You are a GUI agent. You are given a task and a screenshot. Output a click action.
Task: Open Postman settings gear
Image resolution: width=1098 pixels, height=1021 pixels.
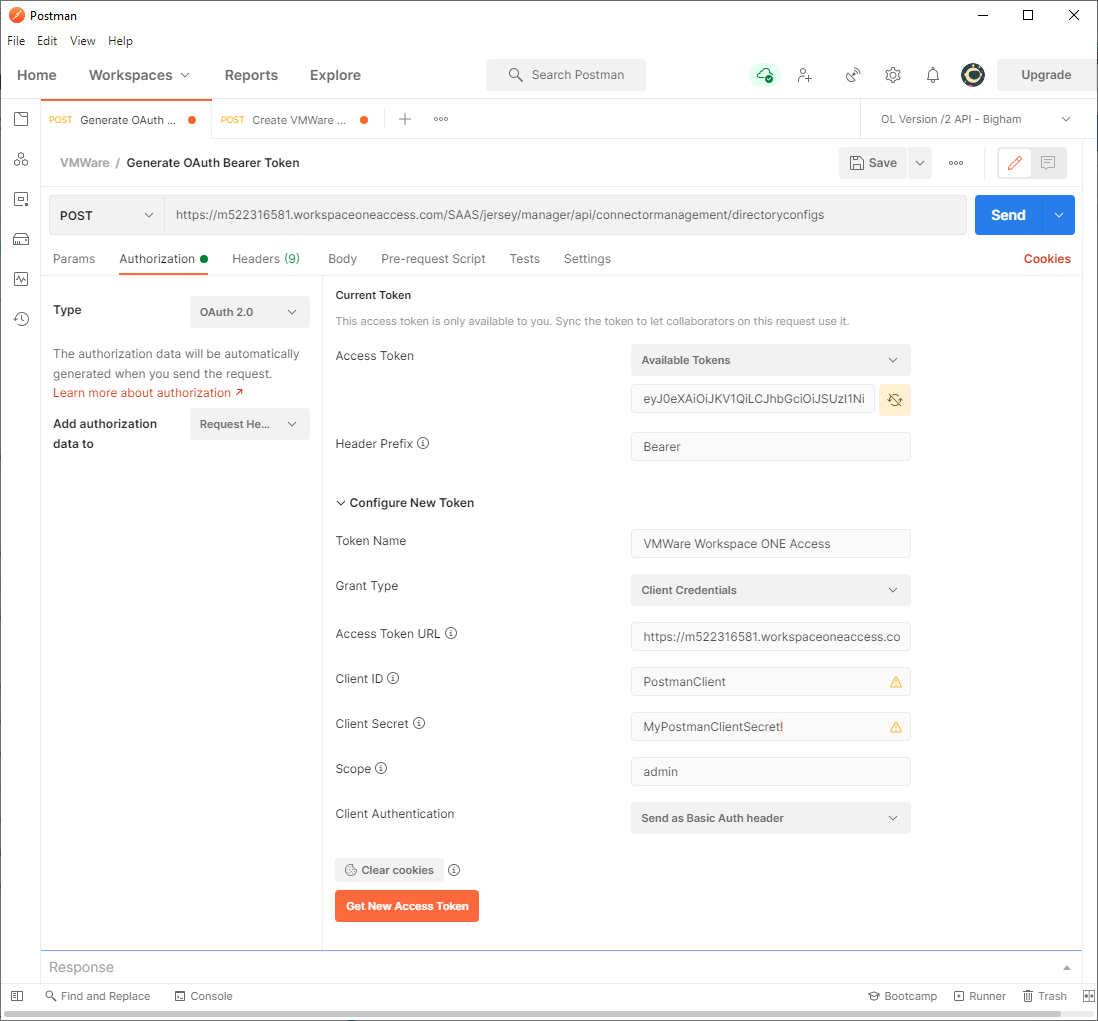pyautogui.click(x=892, y=75)
